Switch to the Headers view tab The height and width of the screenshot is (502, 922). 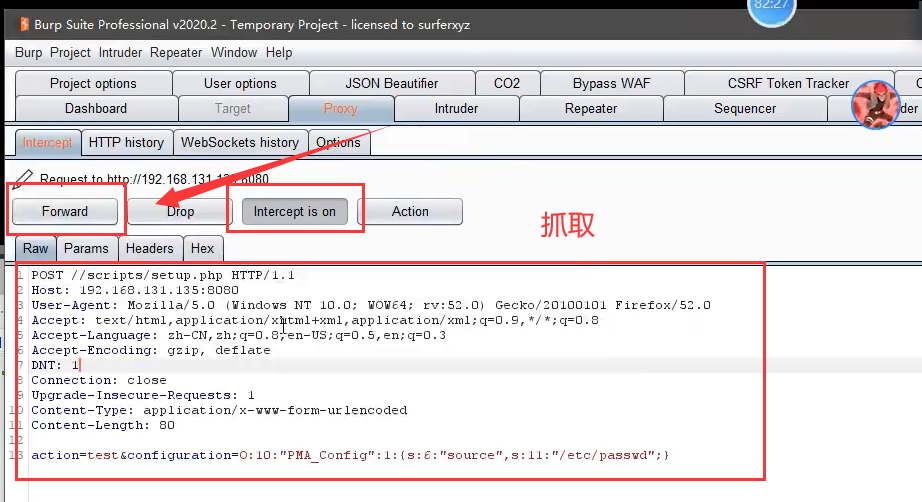pyautogui.click(x=149, y=249)
